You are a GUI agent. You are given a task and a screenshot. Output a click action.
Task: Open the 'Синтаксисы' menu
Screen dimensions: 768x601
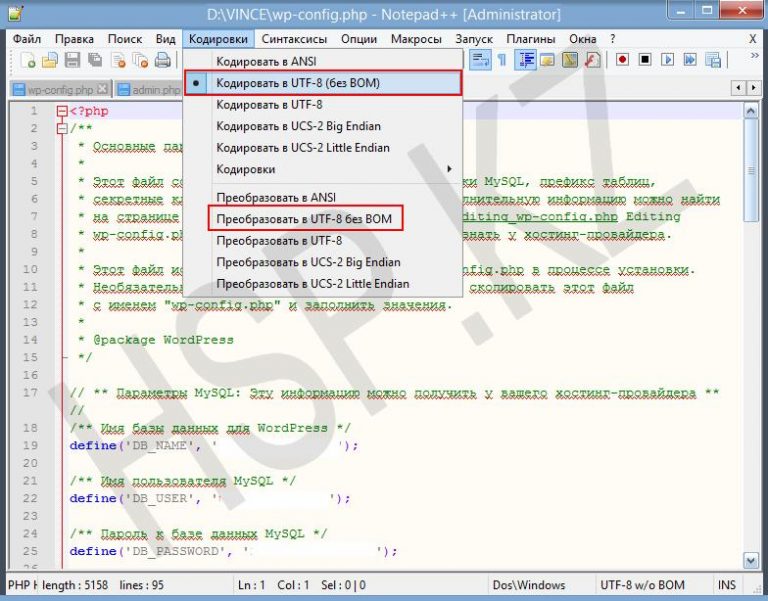point(295,39)
